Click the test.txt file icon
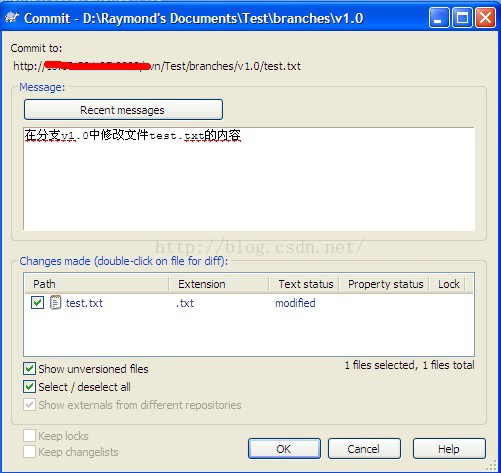This screenshot has height=473, width=501. point(55,303)
